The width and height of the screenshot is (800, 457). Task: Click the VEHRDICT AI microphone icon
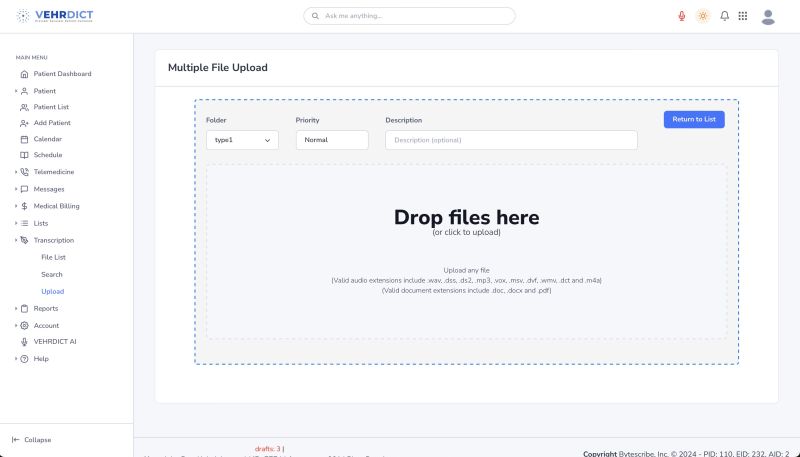(x=24, y=342)
